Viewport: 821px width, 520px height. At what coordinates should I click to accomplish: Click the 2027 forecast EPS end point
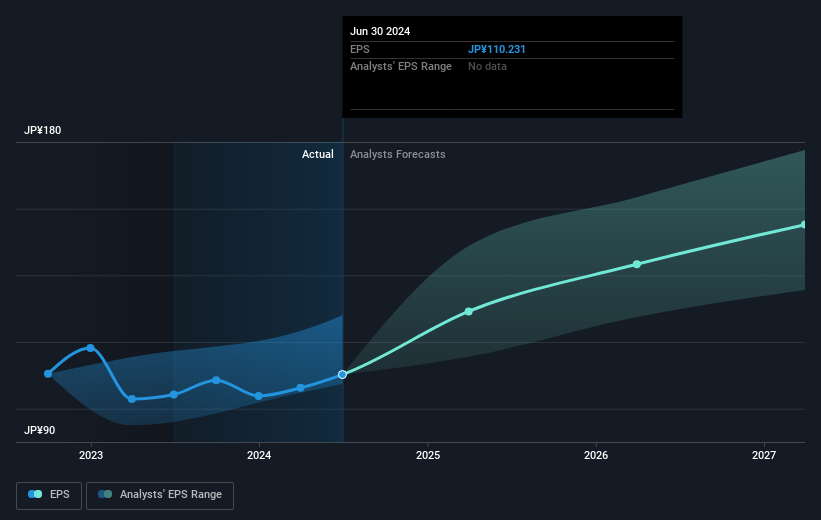[x=804, y=225]
